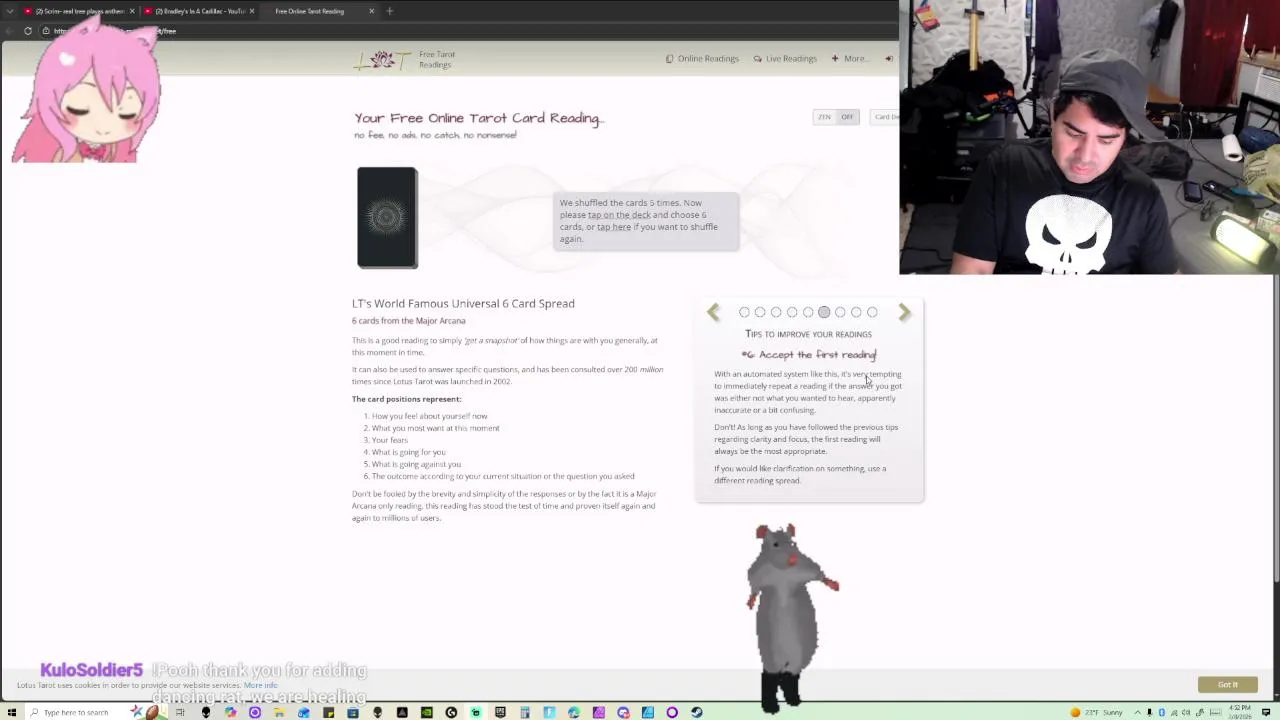The height and width of the screenshot is (720, 1280).
Task: Open the Windows Start menu
Action: (11, 712)
